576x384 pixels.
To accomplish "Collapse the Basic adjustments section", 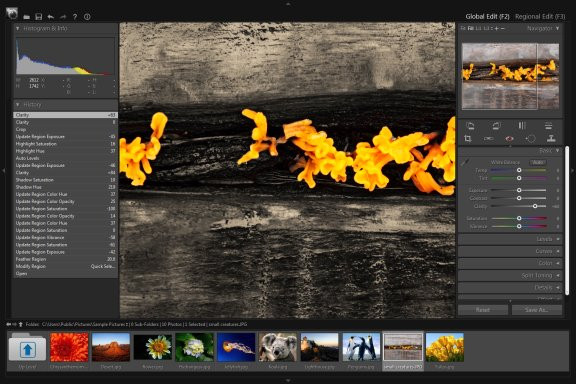I will [558, 151].
